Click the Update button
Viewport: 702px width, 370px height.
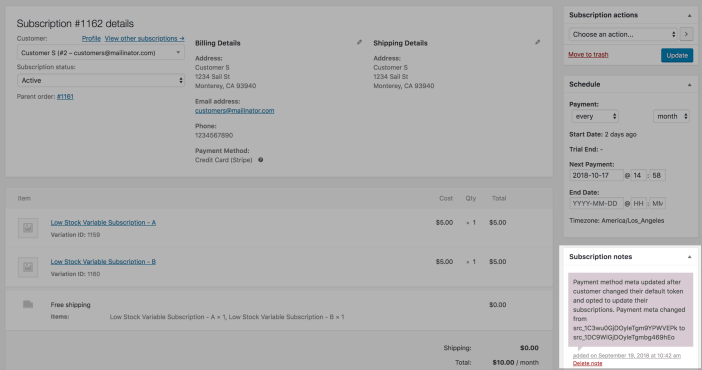(x=677, y=55)
